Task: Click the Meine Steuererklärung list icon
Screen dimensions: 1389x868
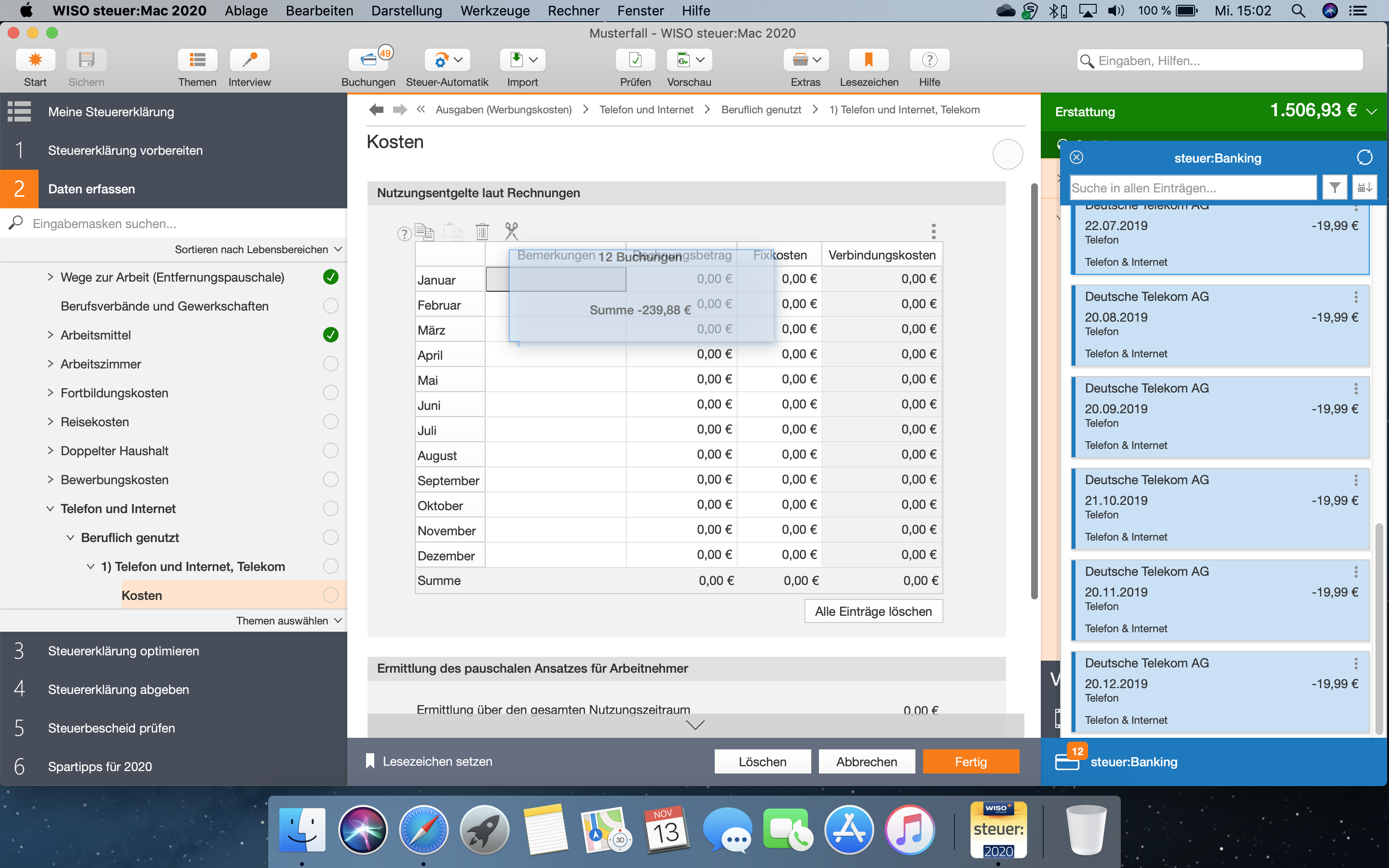Action: tap(19, 111)
